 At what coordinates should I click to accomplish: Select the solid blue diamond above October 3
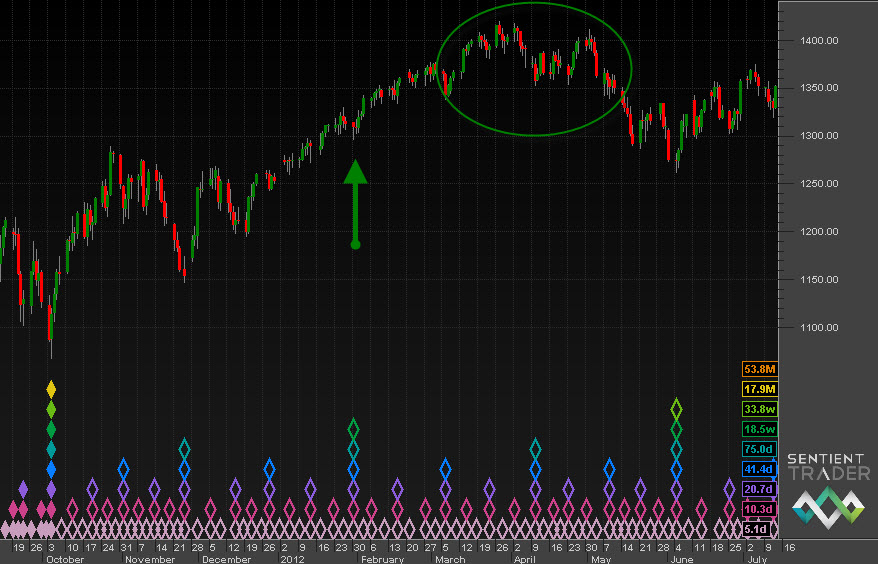coord(51,468)
